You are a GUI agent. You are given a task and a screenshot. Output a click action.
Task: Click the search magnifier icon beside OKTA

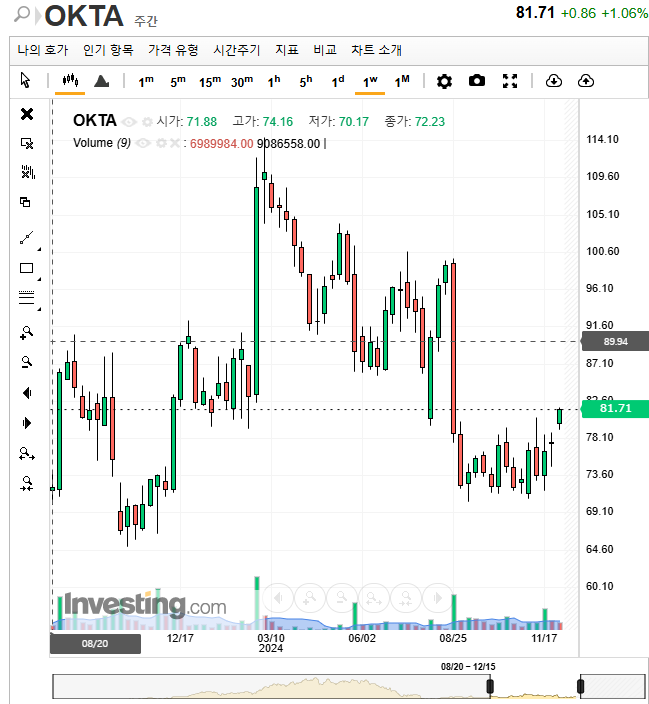pyautogui.click(x=22, y=14)
